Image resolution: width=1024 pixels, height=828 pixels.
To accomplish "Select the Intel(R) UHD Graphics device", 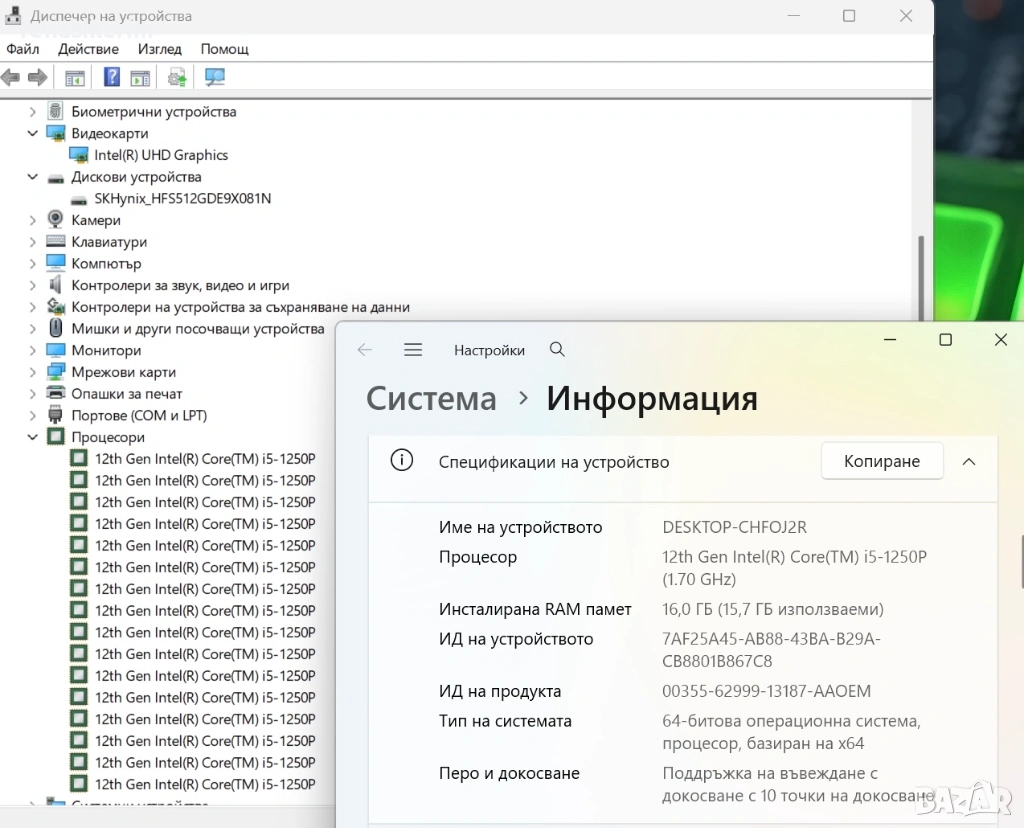I will (x=160, y=155).
